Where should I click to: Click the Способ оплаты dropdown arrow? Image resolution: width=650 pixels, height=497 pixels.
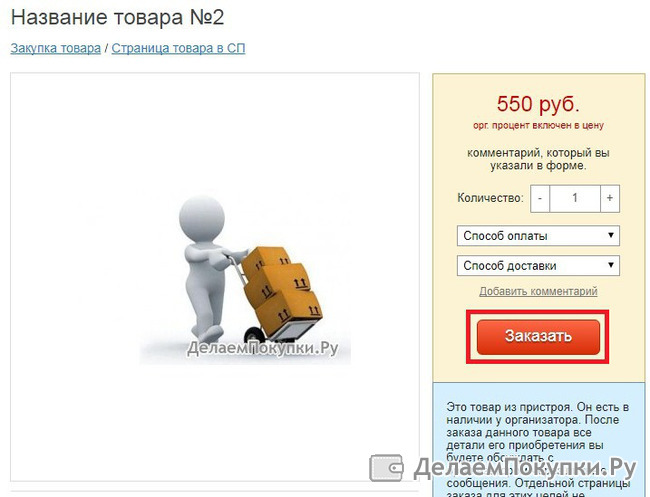610,235
